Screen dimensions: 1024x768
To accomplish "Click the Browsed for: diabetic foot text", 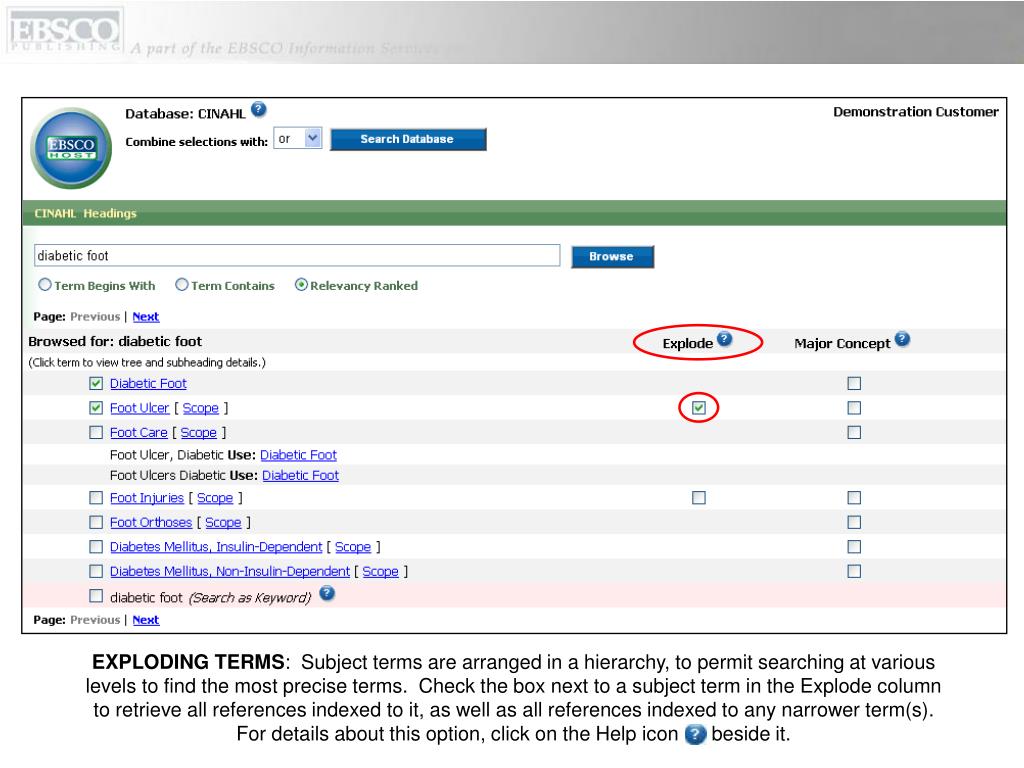I will click(115, 342).
